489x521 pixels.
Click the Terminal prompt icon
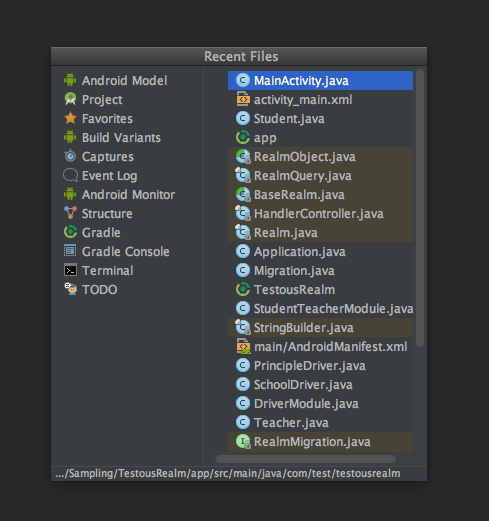[70, 270]
